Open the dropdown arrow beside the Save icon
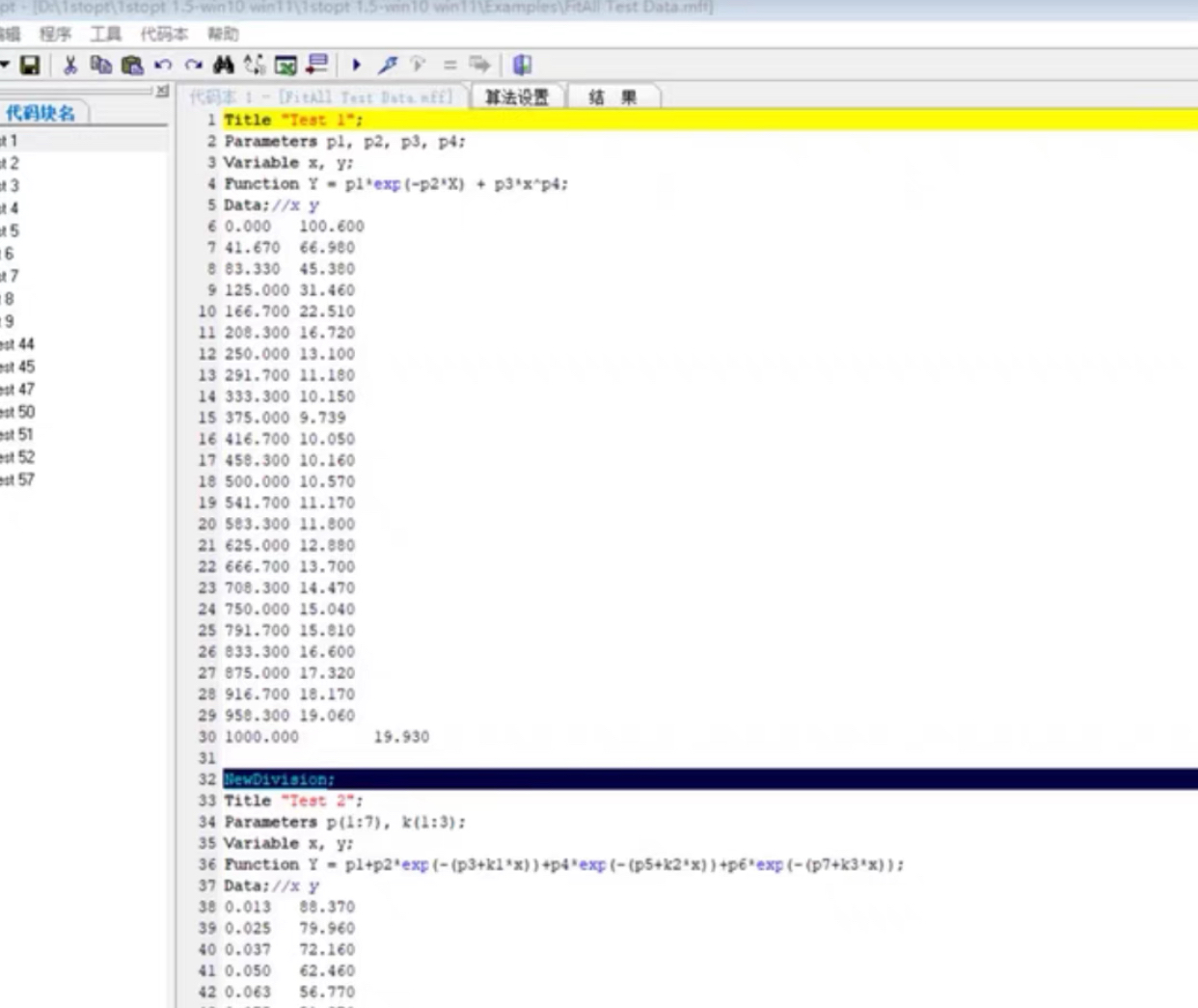Image resolution: width=1198 pixels, height=1008 pixels. pyautogui.click(x=5, y=65)
